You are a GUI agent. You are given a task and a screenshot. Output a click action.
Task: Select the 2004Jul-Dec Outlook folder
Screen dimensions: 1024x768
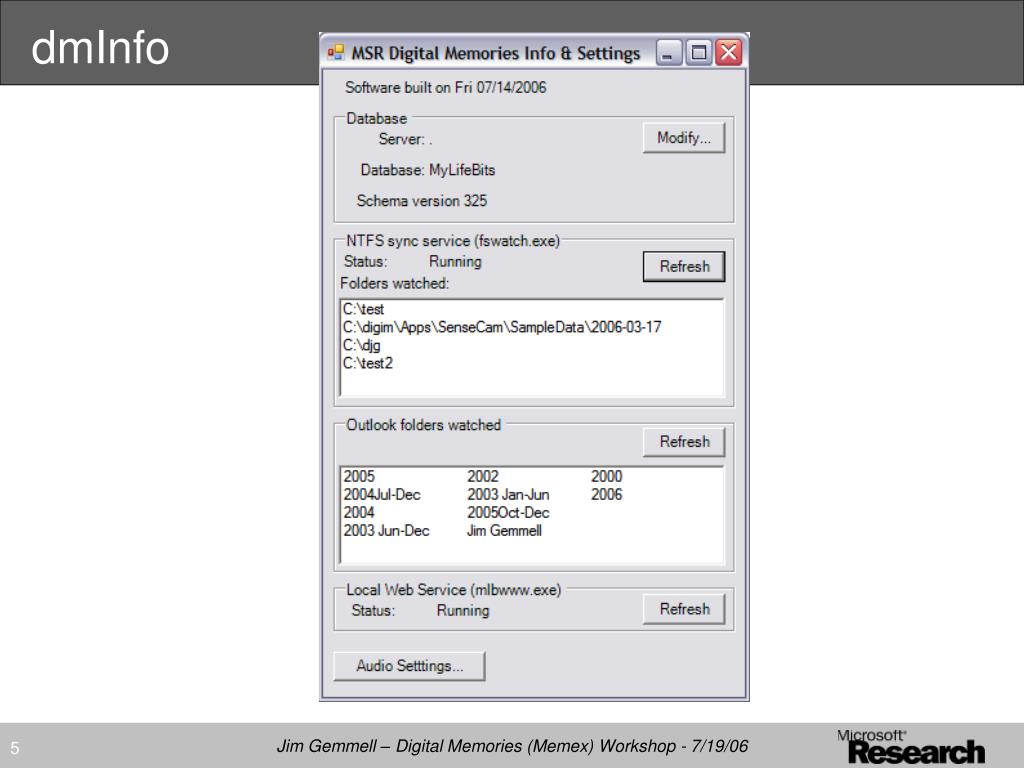382,495
